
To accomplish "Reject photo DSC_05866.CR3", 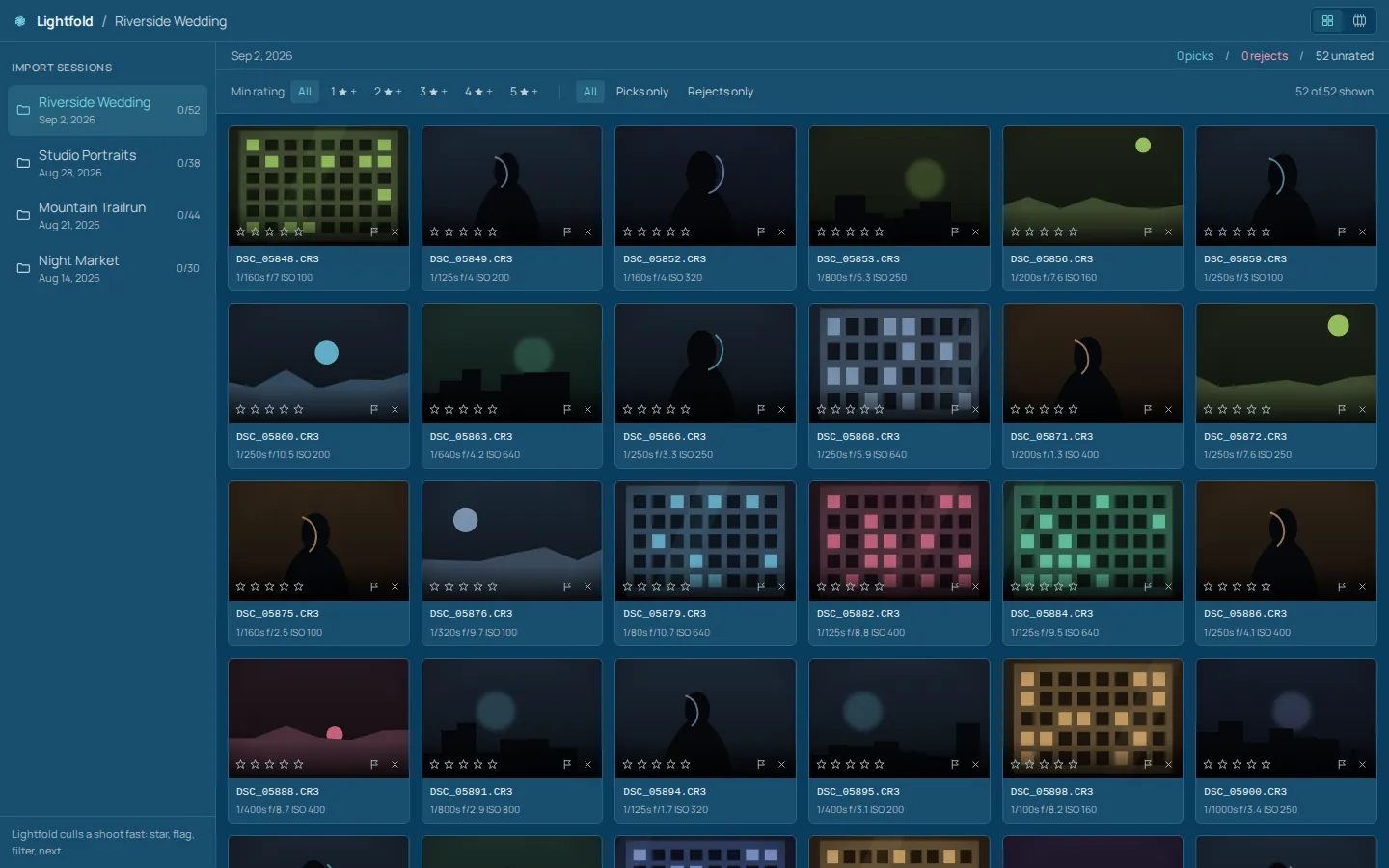I will click(781, 409).
